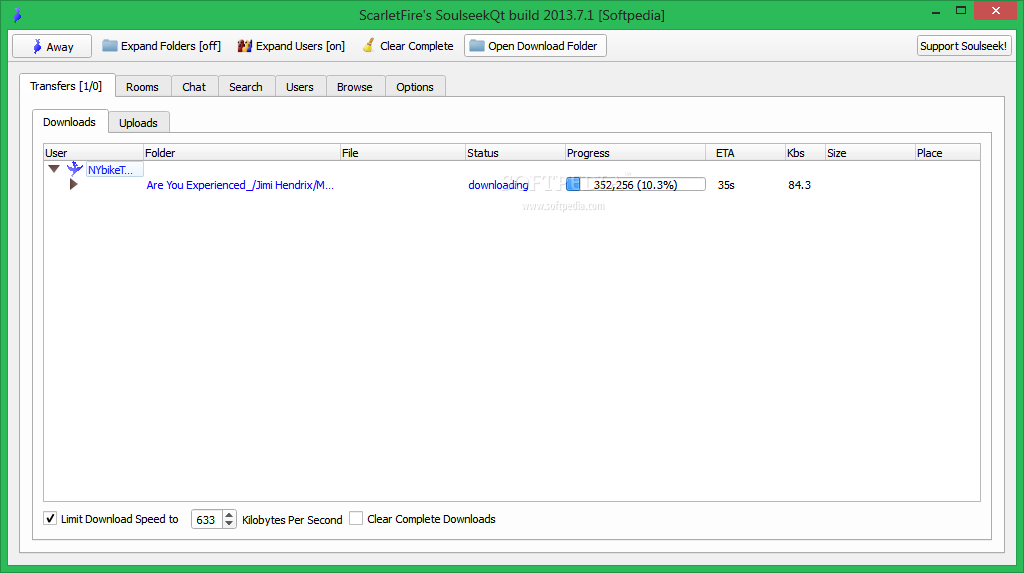Click the 352,256 (10.3%) progress bar
The height and width of the screenshot is (573, 1024).
click(x=635, y=185)
